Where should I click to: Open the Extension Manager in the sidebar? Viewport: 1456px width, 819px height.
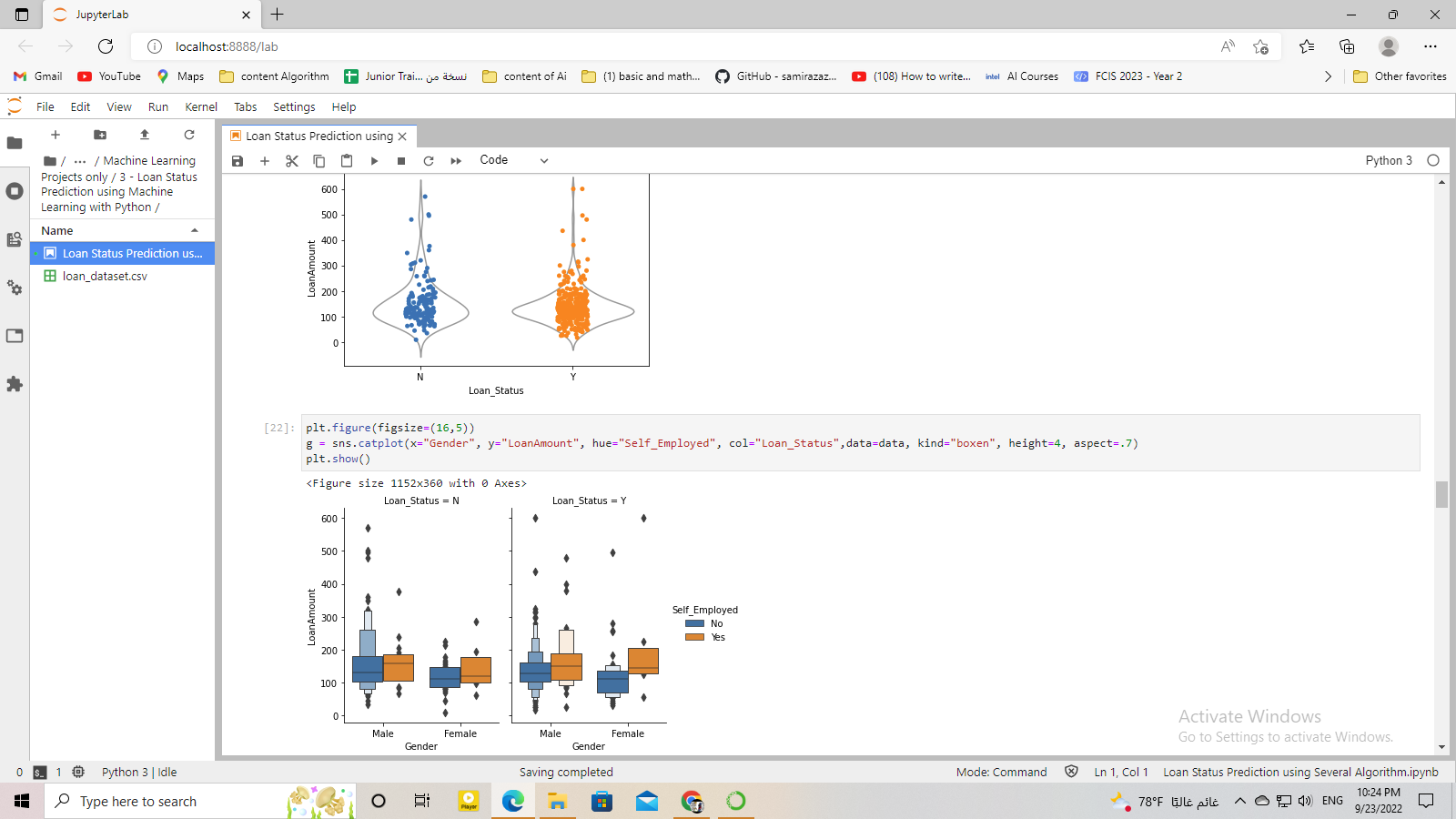point(15,384)
